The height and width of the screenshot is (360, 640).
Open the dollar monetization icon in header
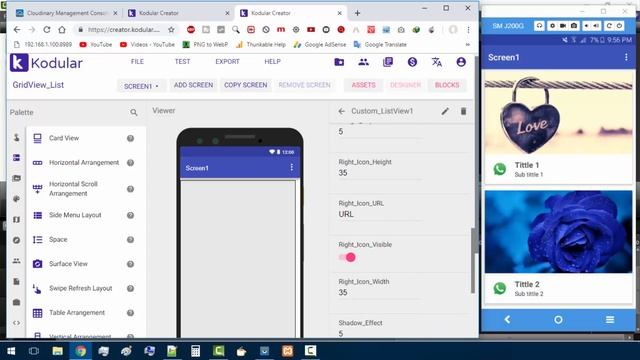(x=412, y=62)
